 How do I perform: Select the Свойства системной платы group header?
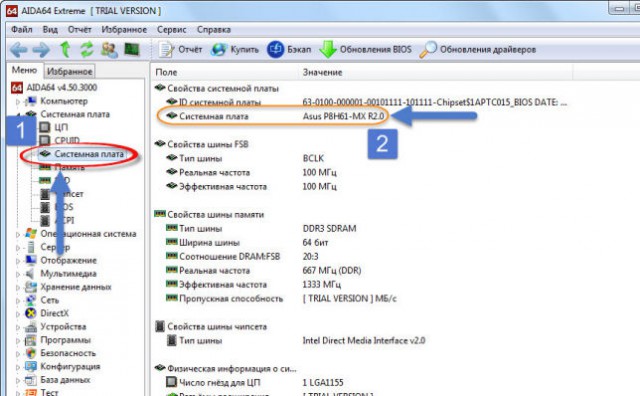click(x=222, y=88)
